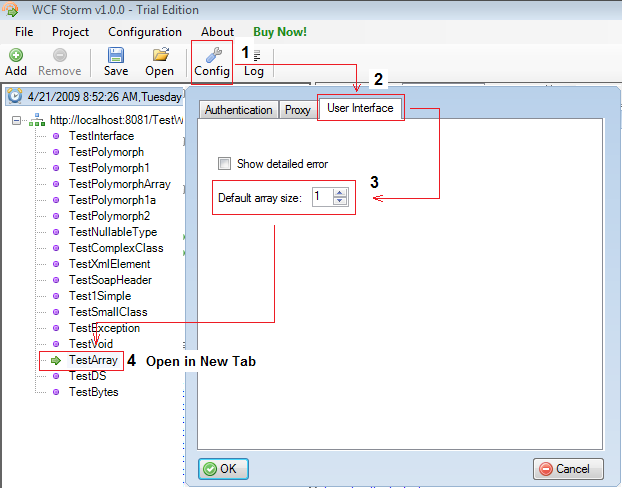Image resolution: width=622 pixels, height=488 pixels.
Task: Click the green arrow icon beside TestArray
Action: pos(56,360)
